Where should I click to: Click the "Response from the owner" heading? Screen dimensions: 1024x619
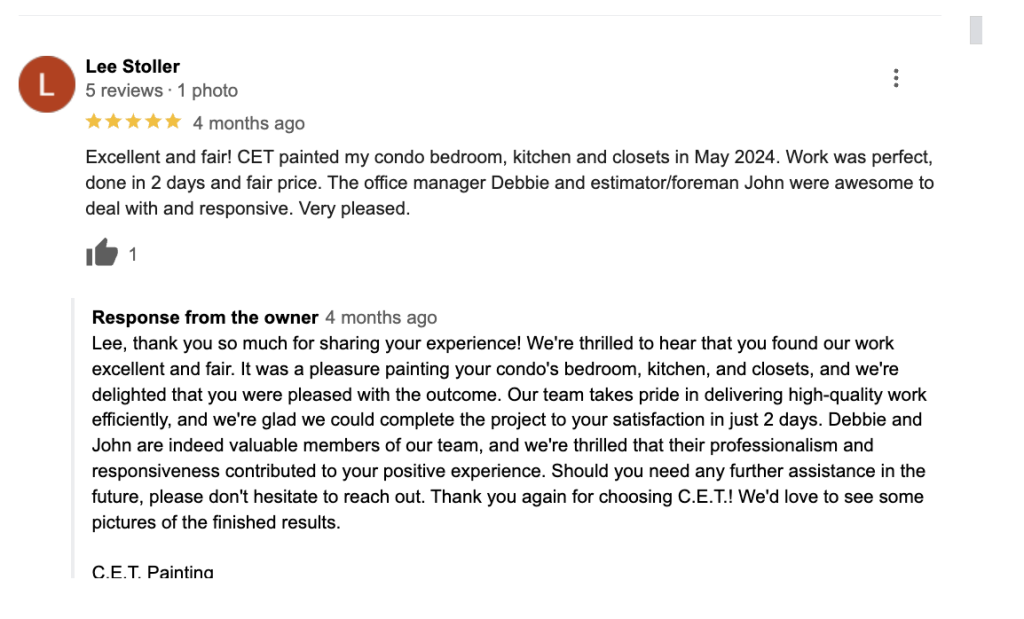pyautogui.click(x=205, y=318)
